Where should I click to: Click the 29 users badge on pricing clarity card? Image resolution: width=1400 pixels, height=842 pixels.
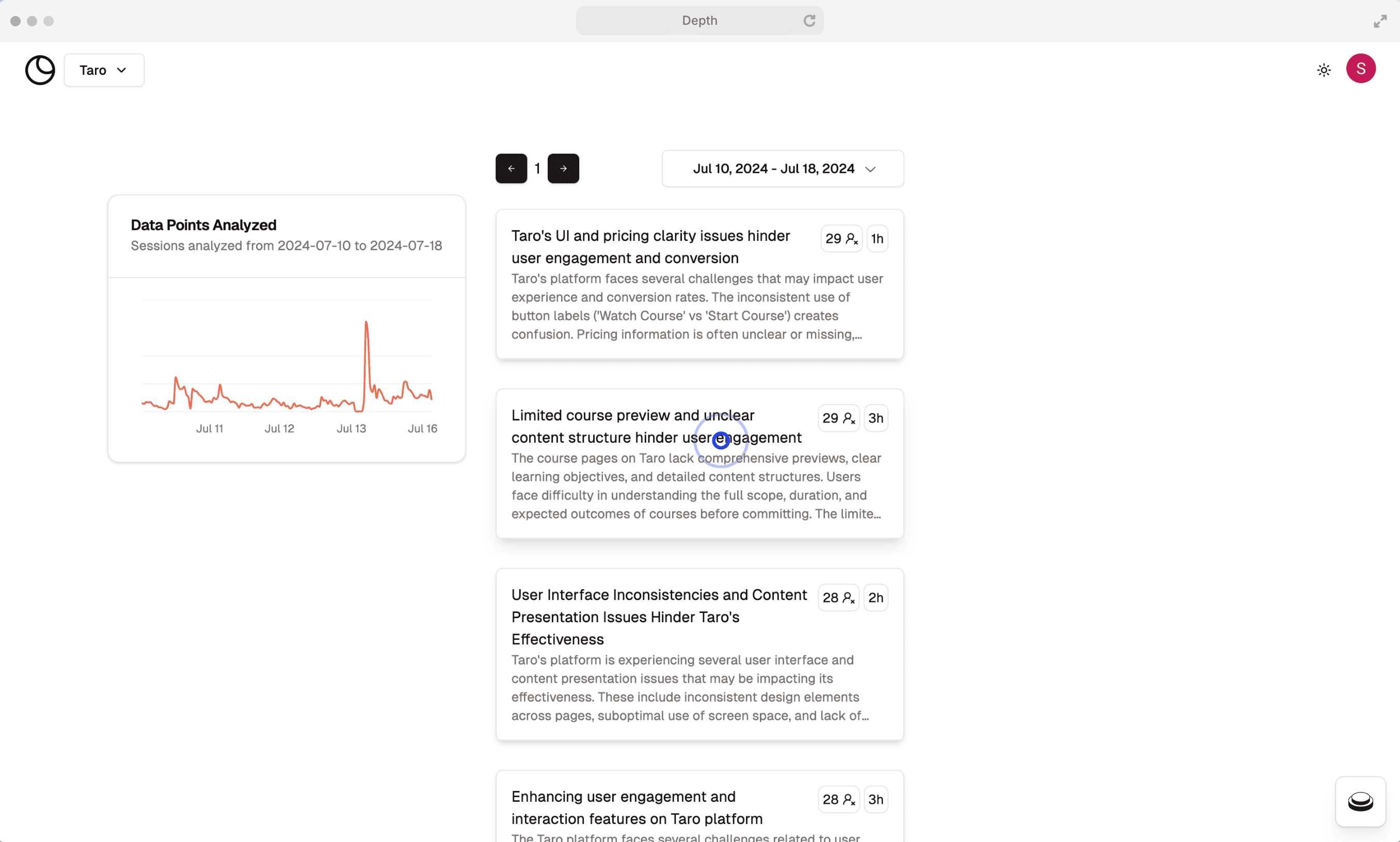pos(841,239)
